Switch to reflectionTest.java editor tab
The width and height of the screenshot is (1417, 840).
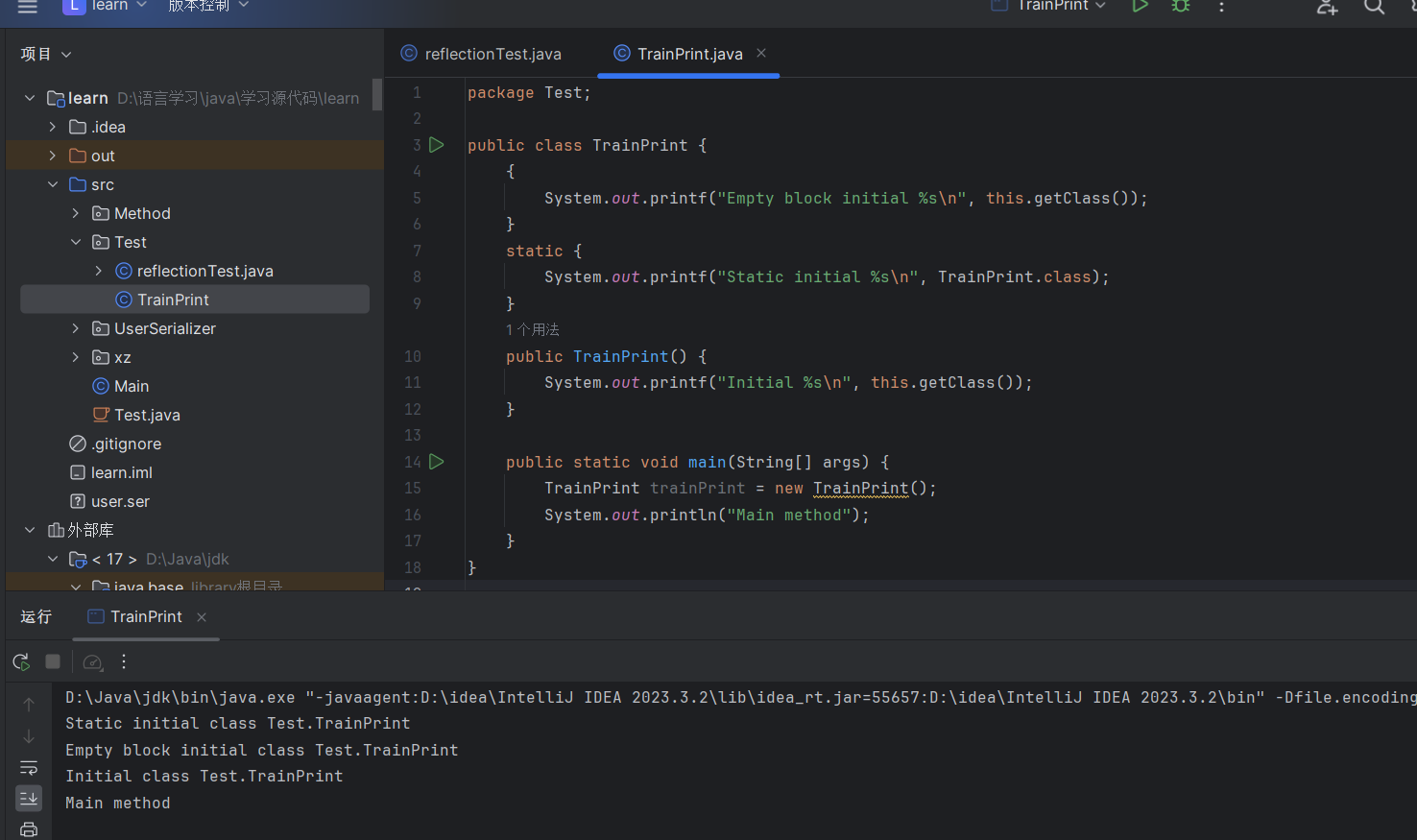click(x=481, y=54)
